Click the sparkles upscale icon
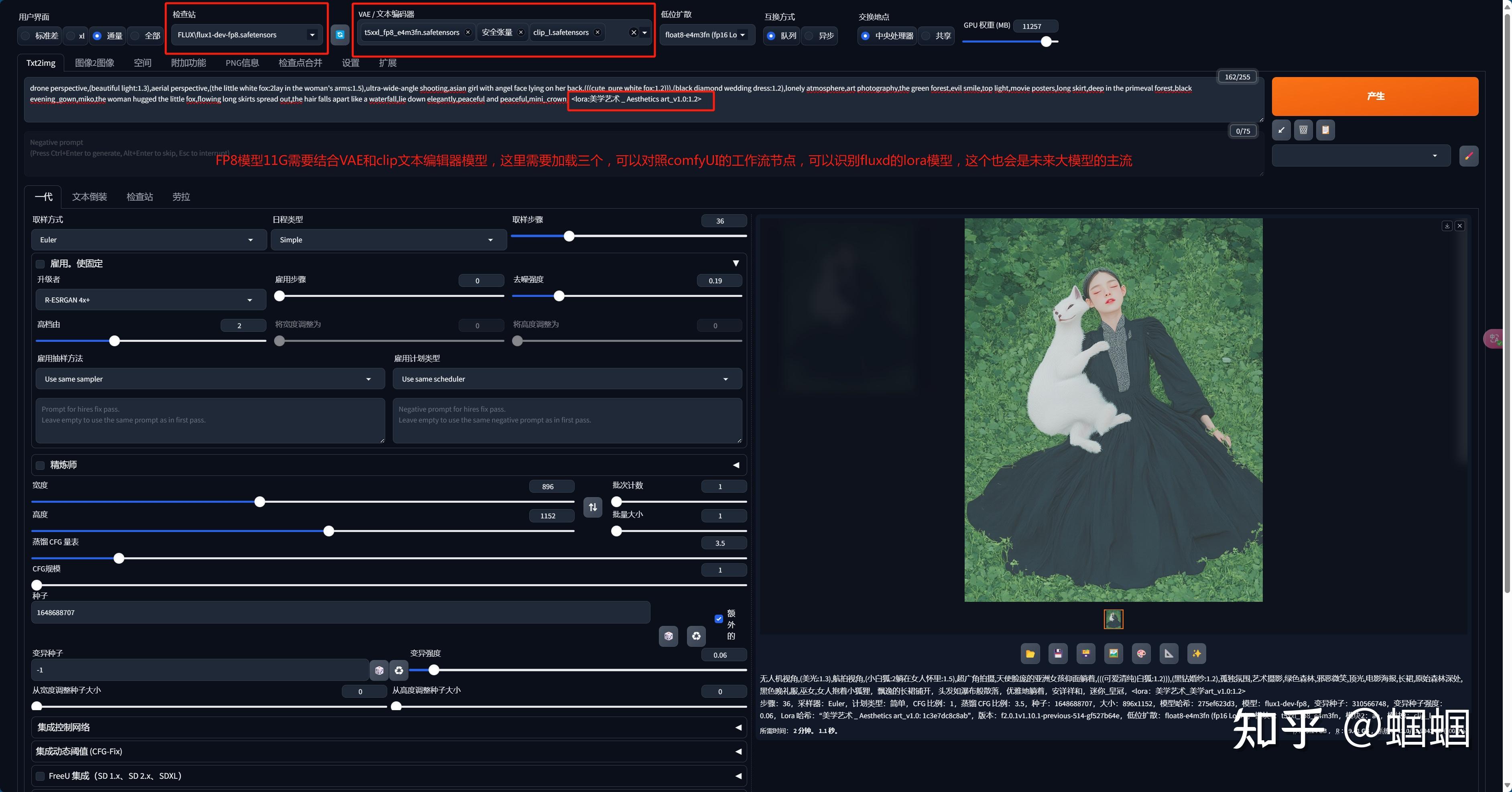Image resolution: width=1512 pixels, height=792 pixels. [1196, 653]
